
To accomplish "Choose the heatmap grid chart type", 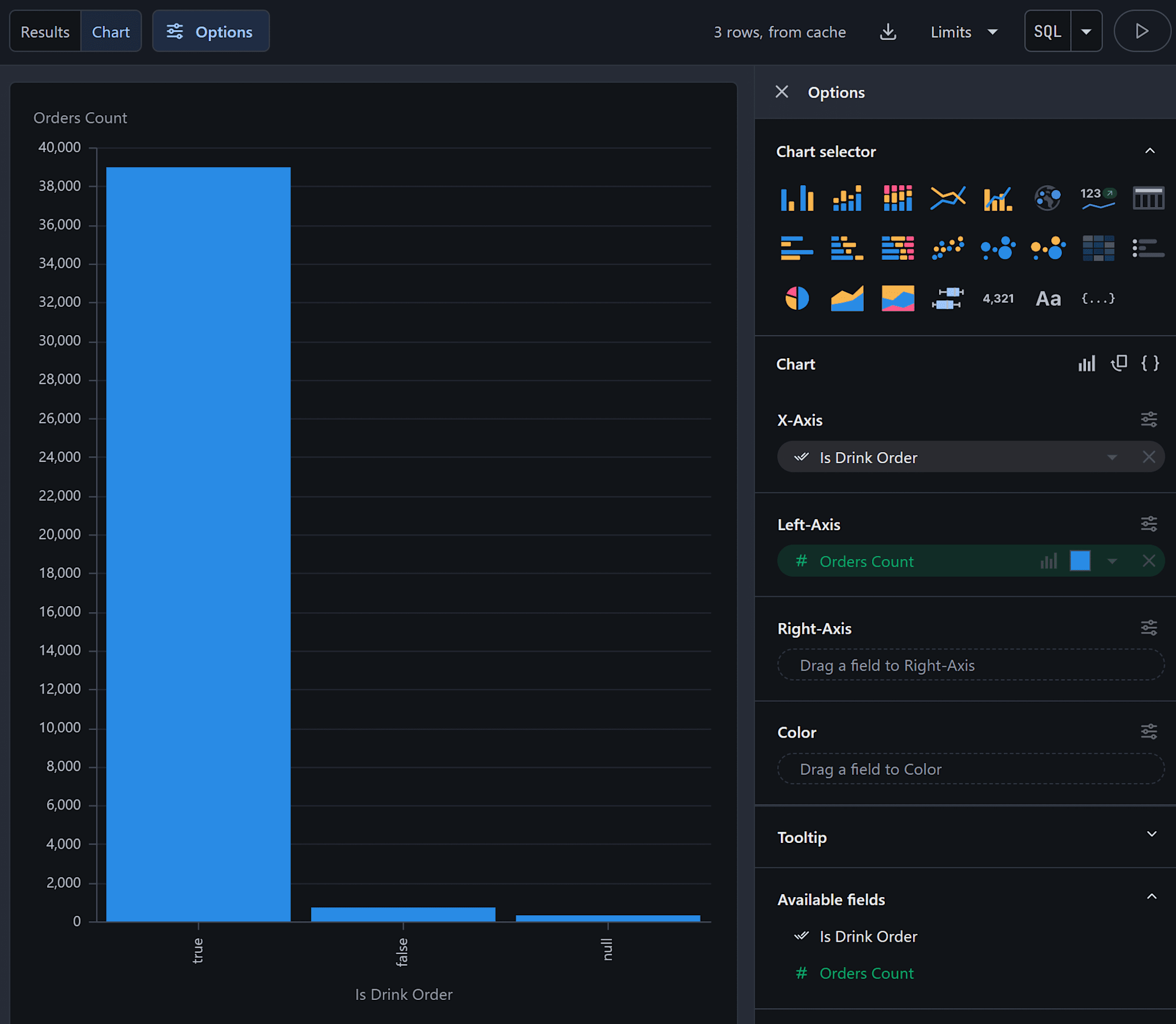I will 1098,248.
